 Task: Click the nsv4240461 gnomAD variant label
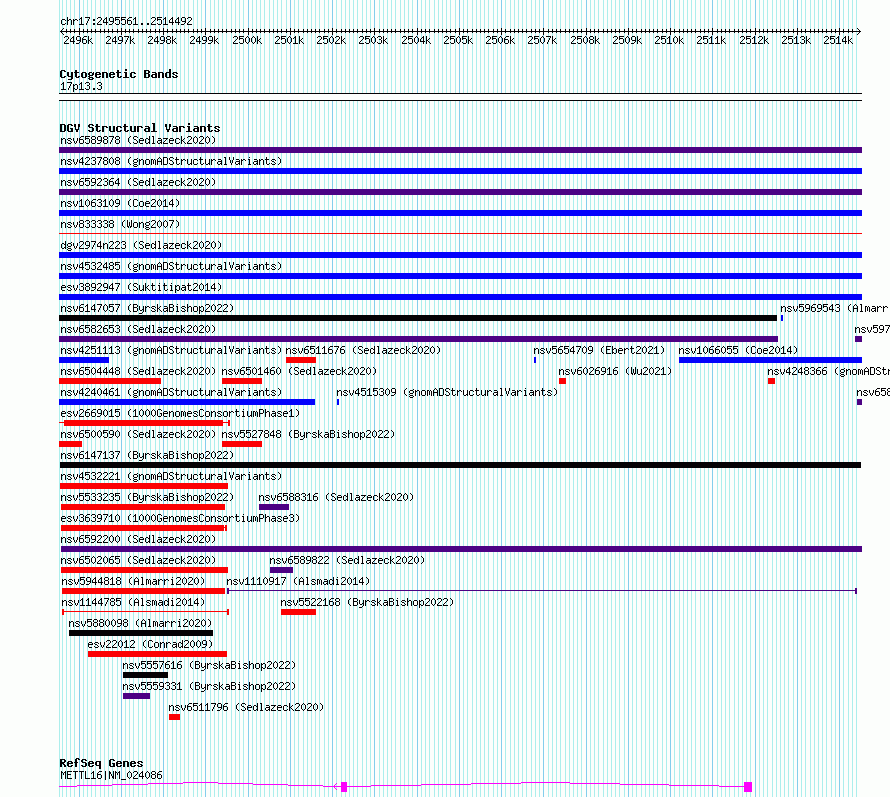point(171,392)
